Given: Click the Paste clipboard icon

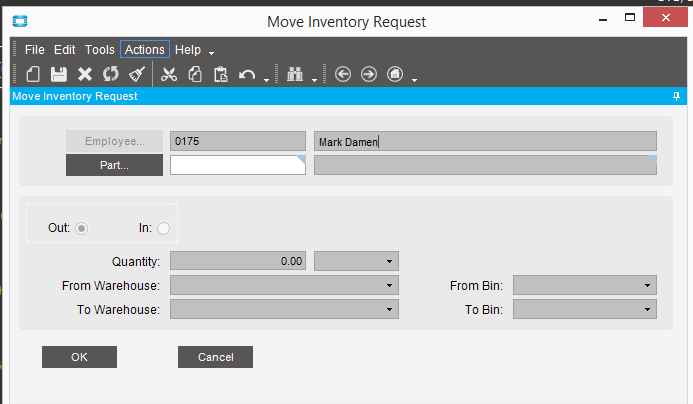Looking at the screenshot, I should [221, 74].
